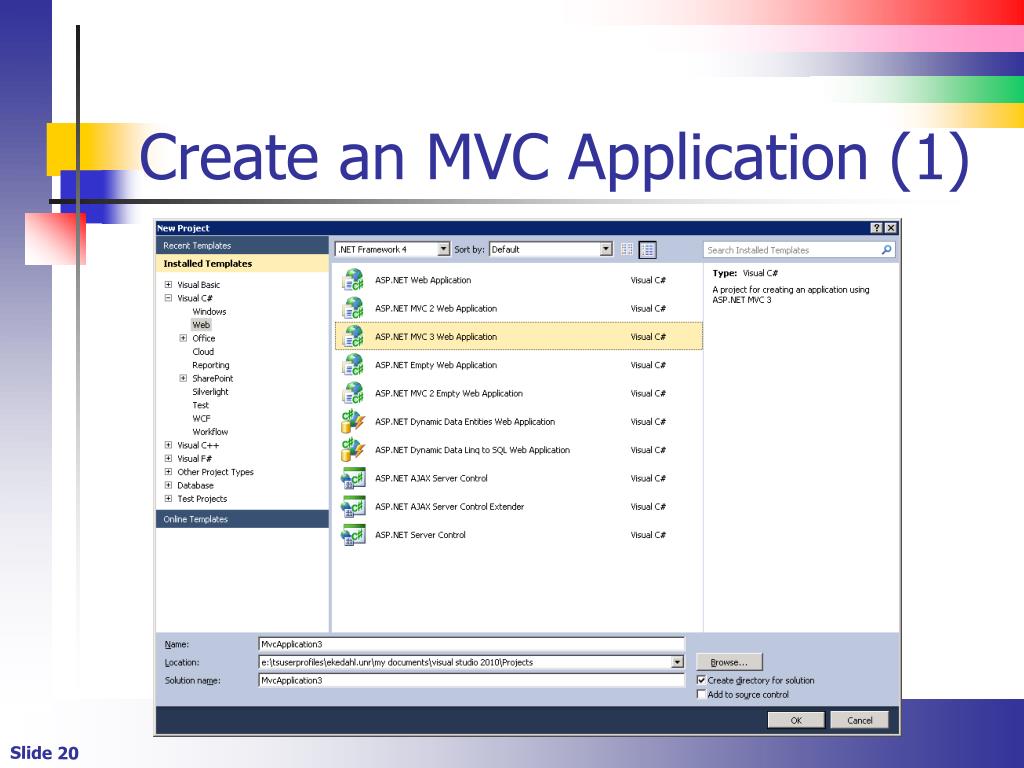The width and height of the screenshot is (1024, 768).
Task: Click the project Name text field
Action: tap(470, 645)
